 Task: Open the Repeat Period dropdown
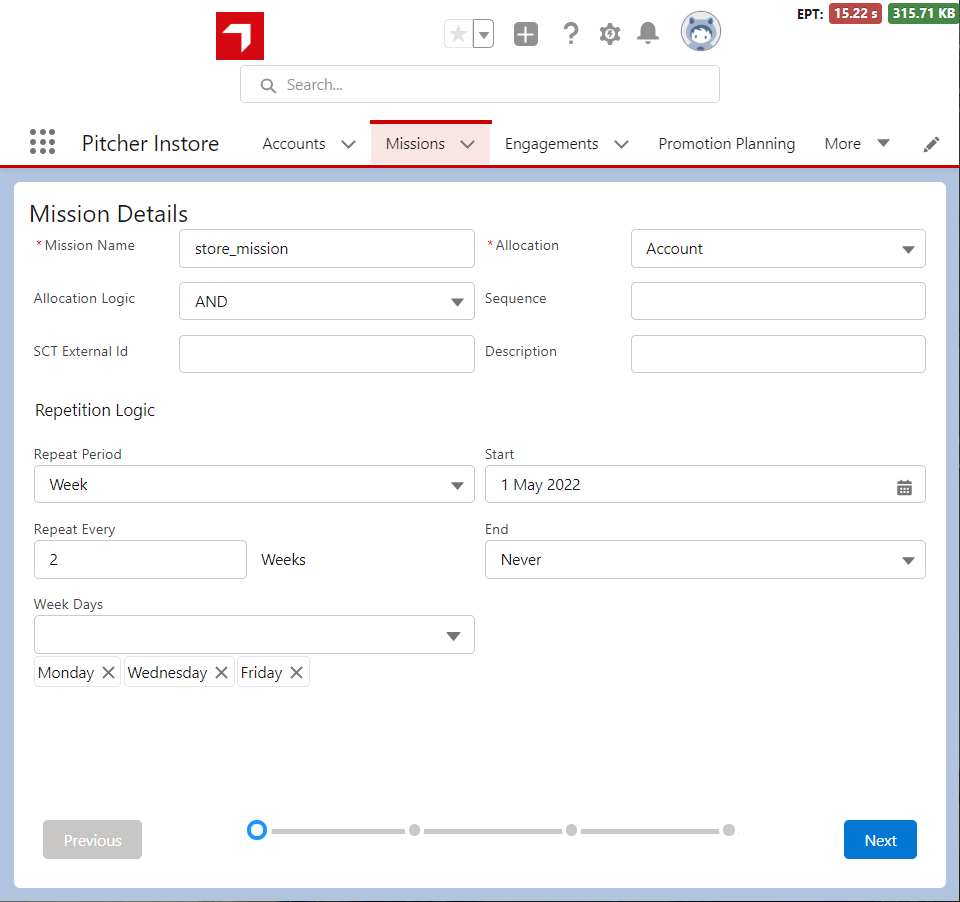[254, 485]
